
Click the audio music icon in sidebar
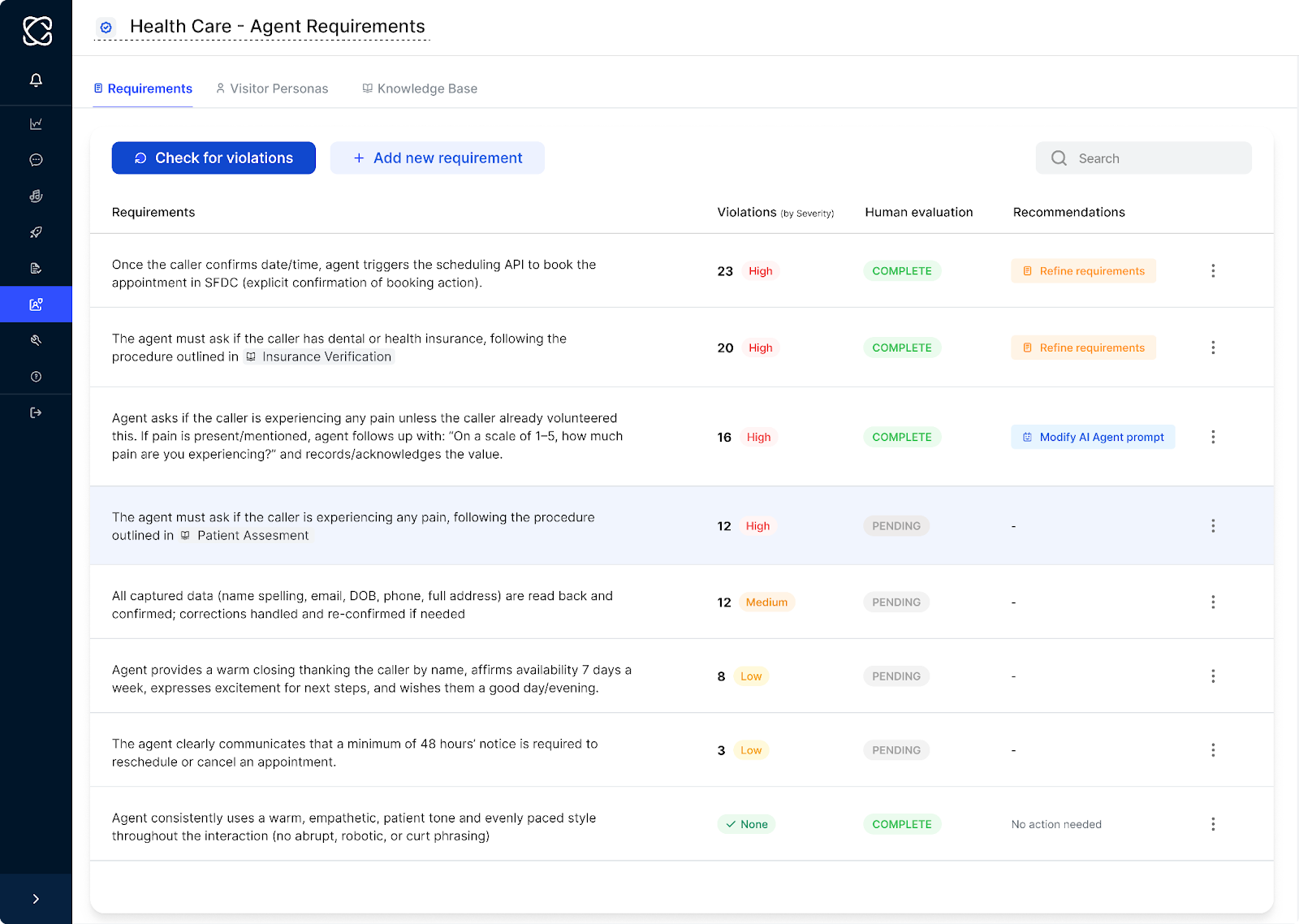pyautogui.click(x=36, y=196)
